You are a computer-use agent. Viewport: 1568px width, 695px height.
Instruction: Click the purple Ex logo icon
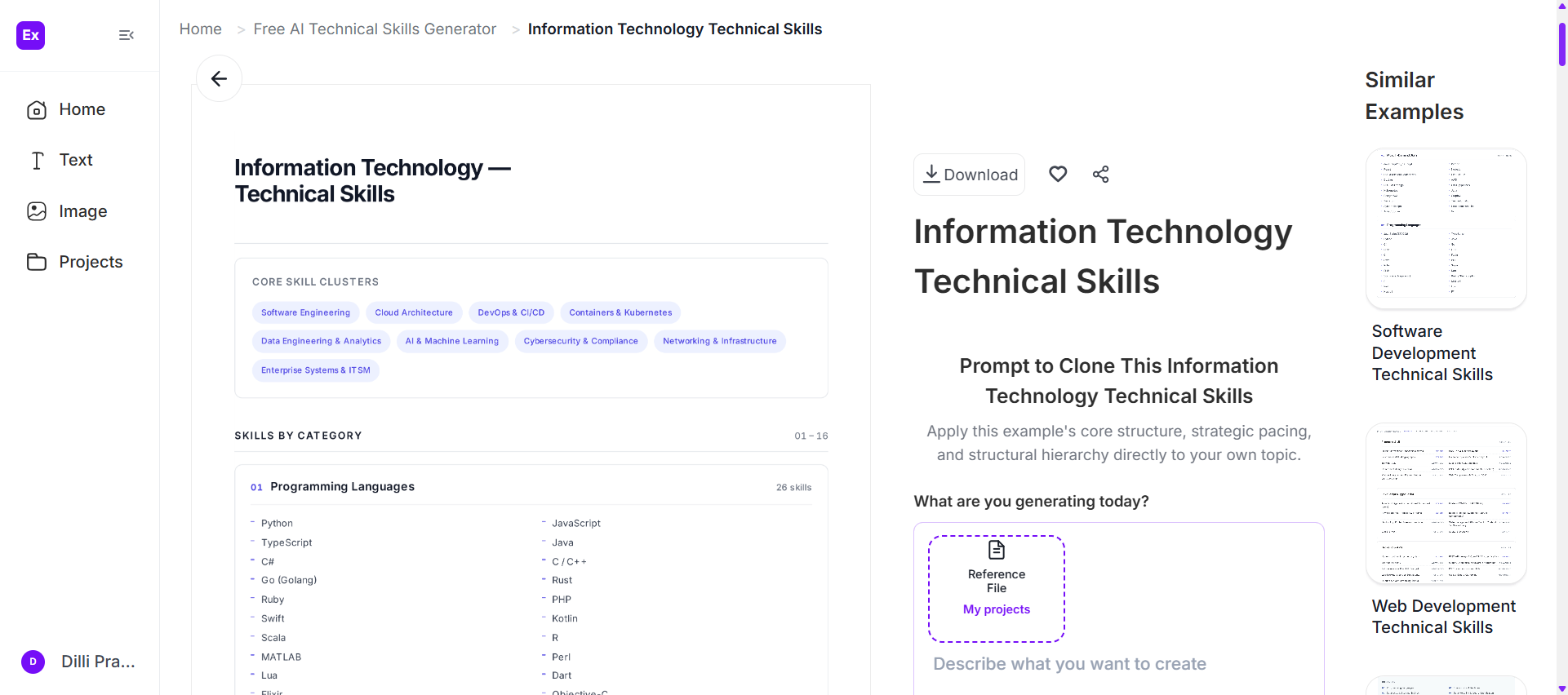click(31, 35)
